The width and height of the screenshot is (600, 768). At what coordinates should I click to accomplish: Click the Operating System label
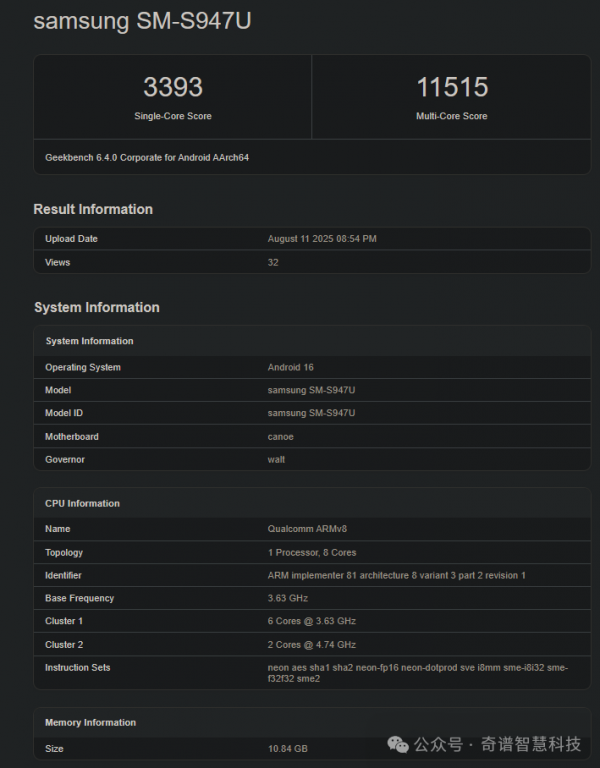click(83, 367)
